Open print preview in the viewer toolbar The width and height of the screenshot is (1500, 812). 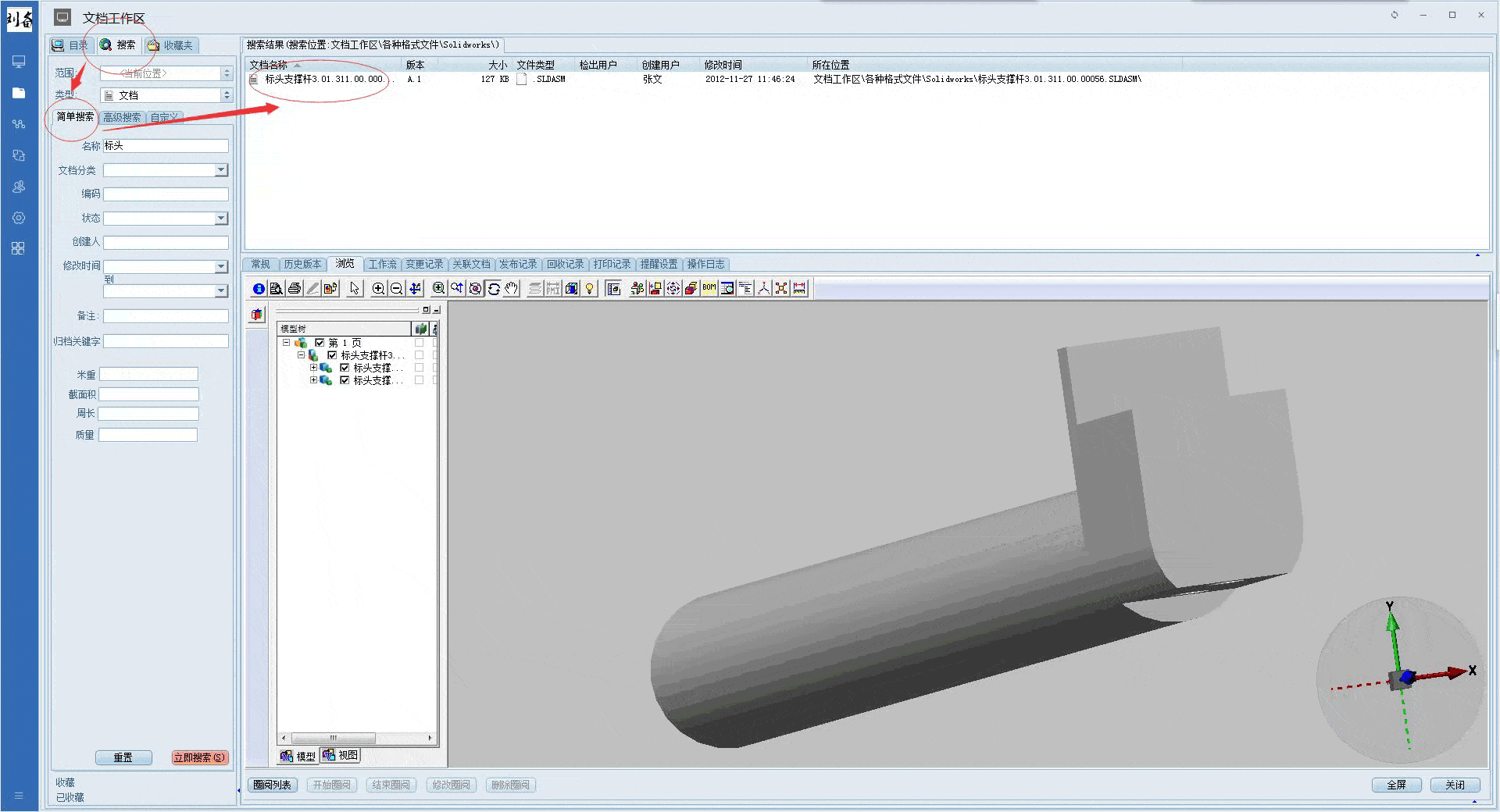pyautogui.click(x=277, y=288)
